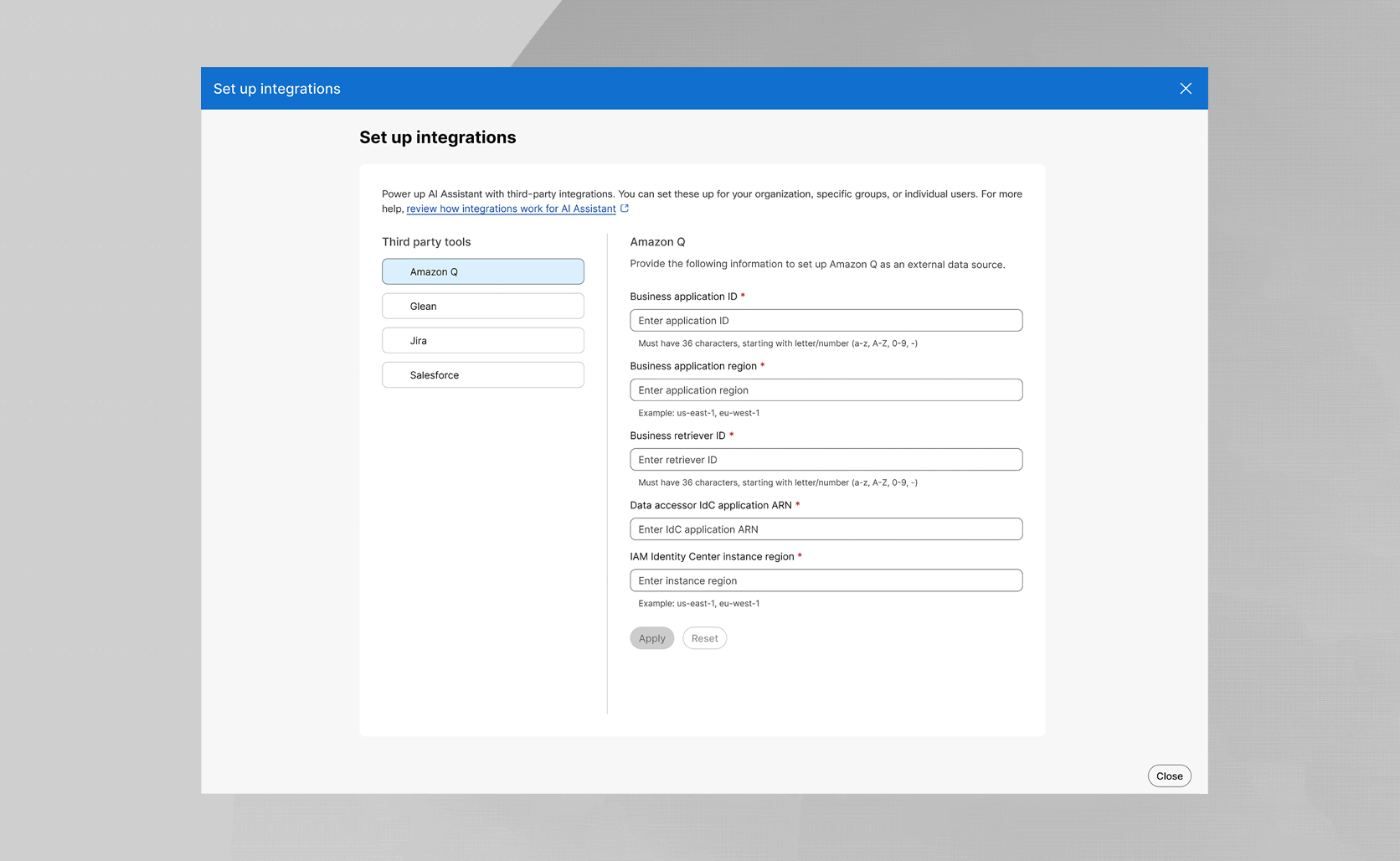Click the Enter instance region field
Viewport: 1400px width, 861px height.
click(826, 580)
